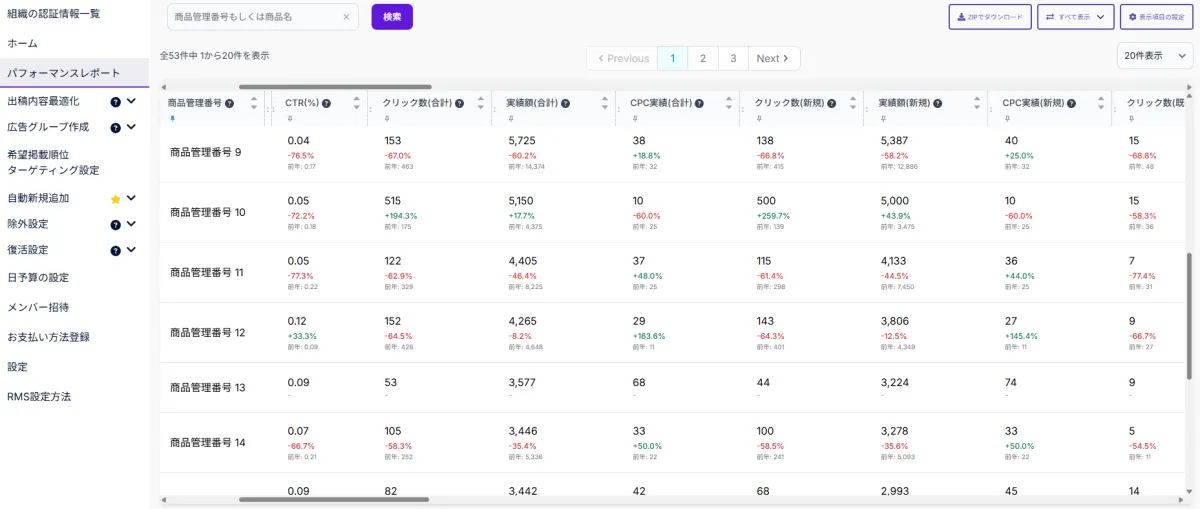Click the help icon beside 出稿内容最適化
1200x509 pixels.
tap(115, 101)
